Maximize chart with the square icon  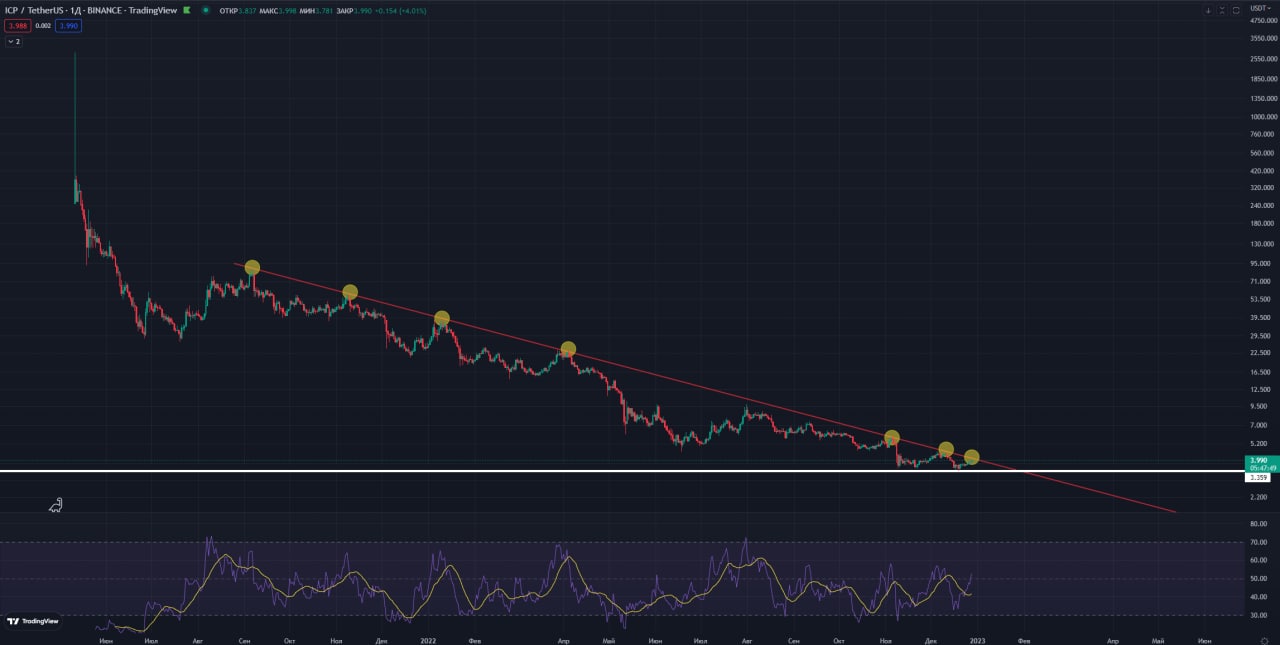tap(1236, 10)
